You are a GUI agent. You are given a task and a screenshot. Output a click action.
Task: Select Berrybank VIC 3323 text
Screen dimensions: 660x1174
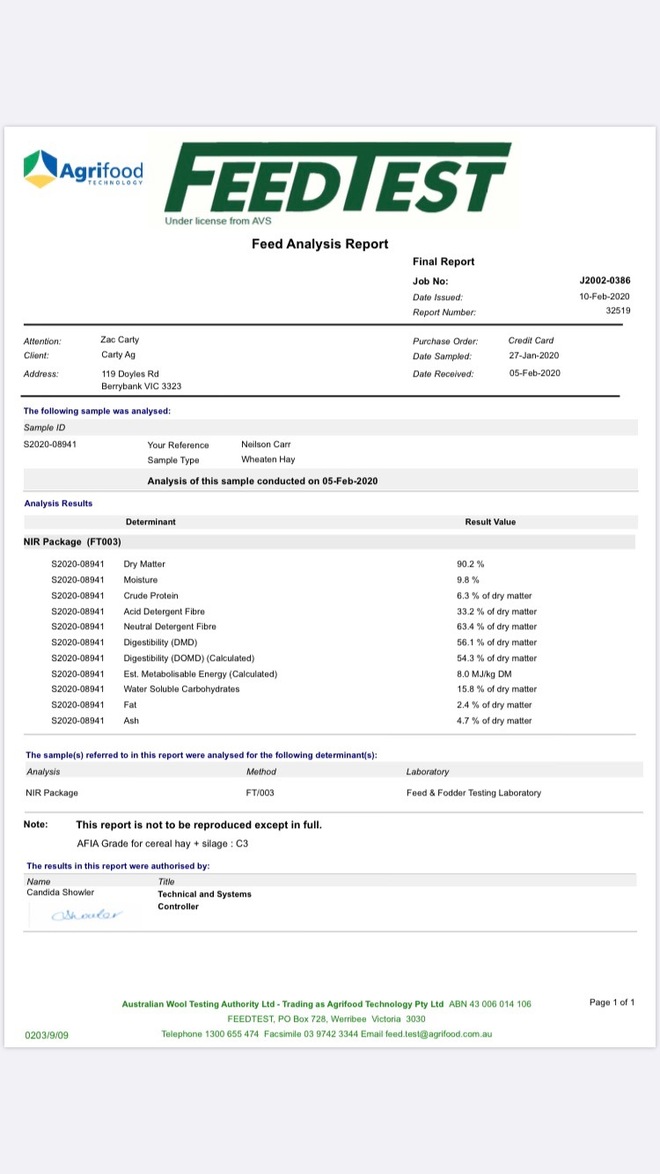point(141,386)
